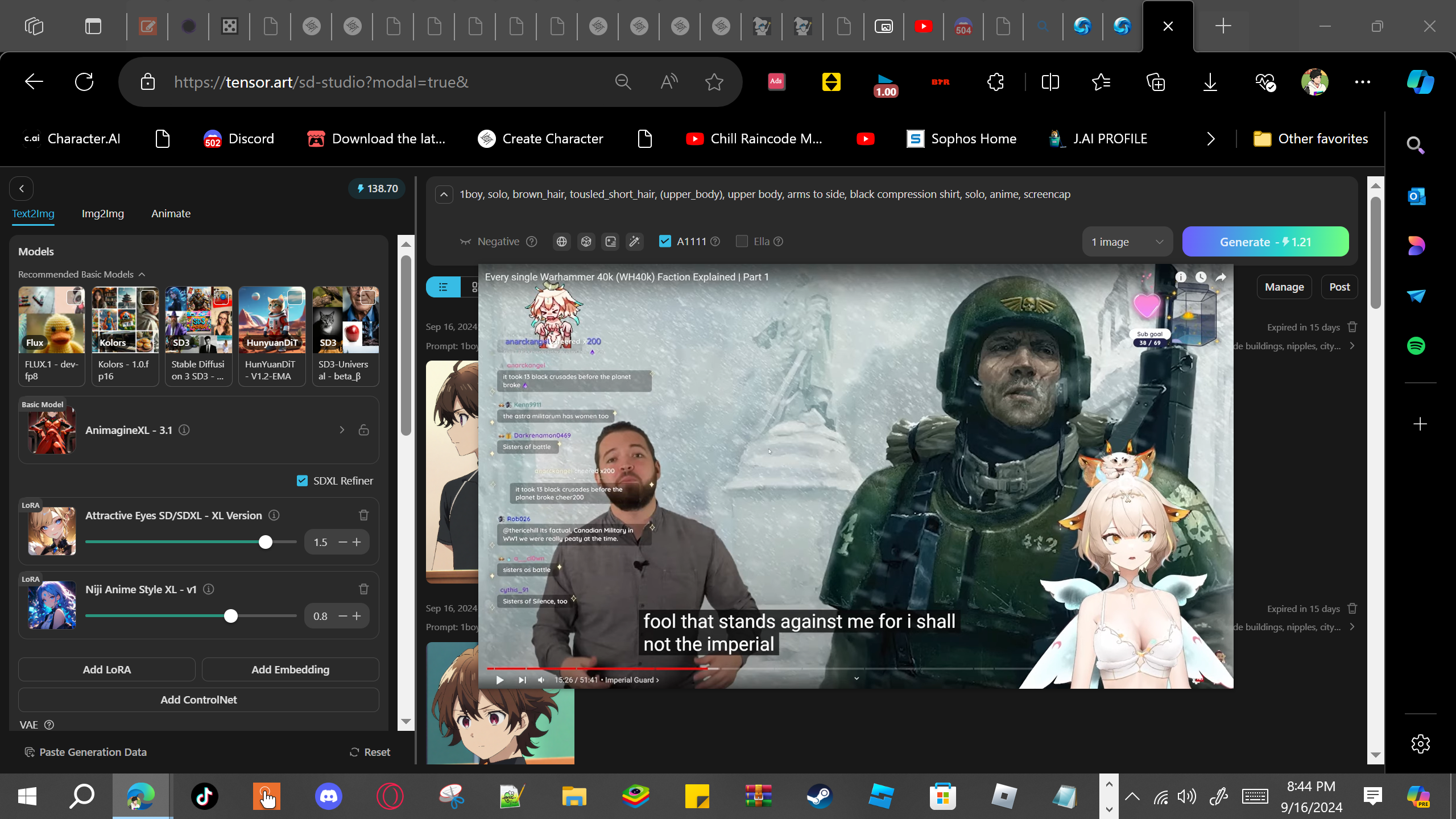Click Add LoRA button
The width and height of the screenshot is (1456, 819).
click(107, 669)
